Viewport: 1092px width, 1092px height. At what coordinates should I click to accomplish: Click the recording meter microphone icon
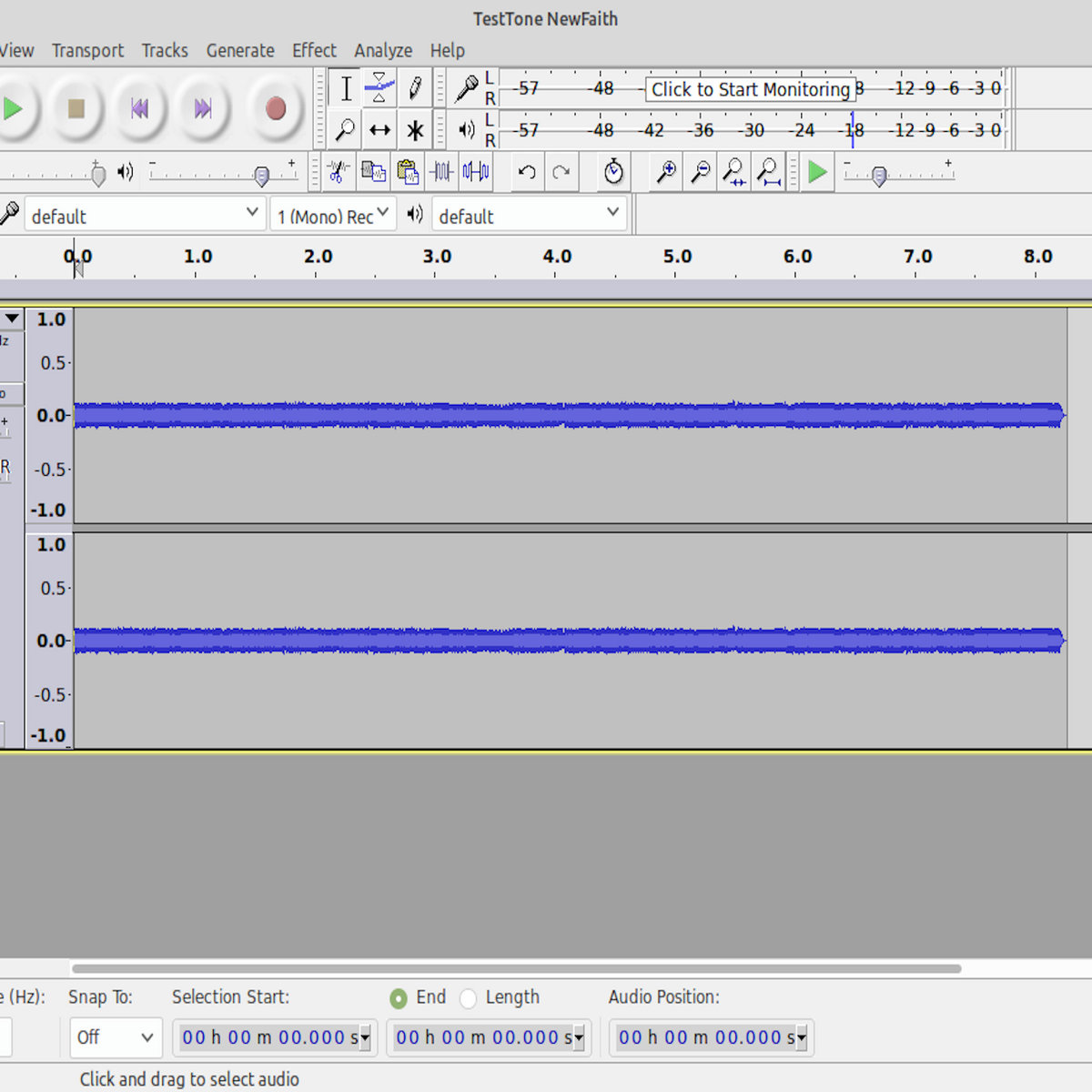[467, 88]
